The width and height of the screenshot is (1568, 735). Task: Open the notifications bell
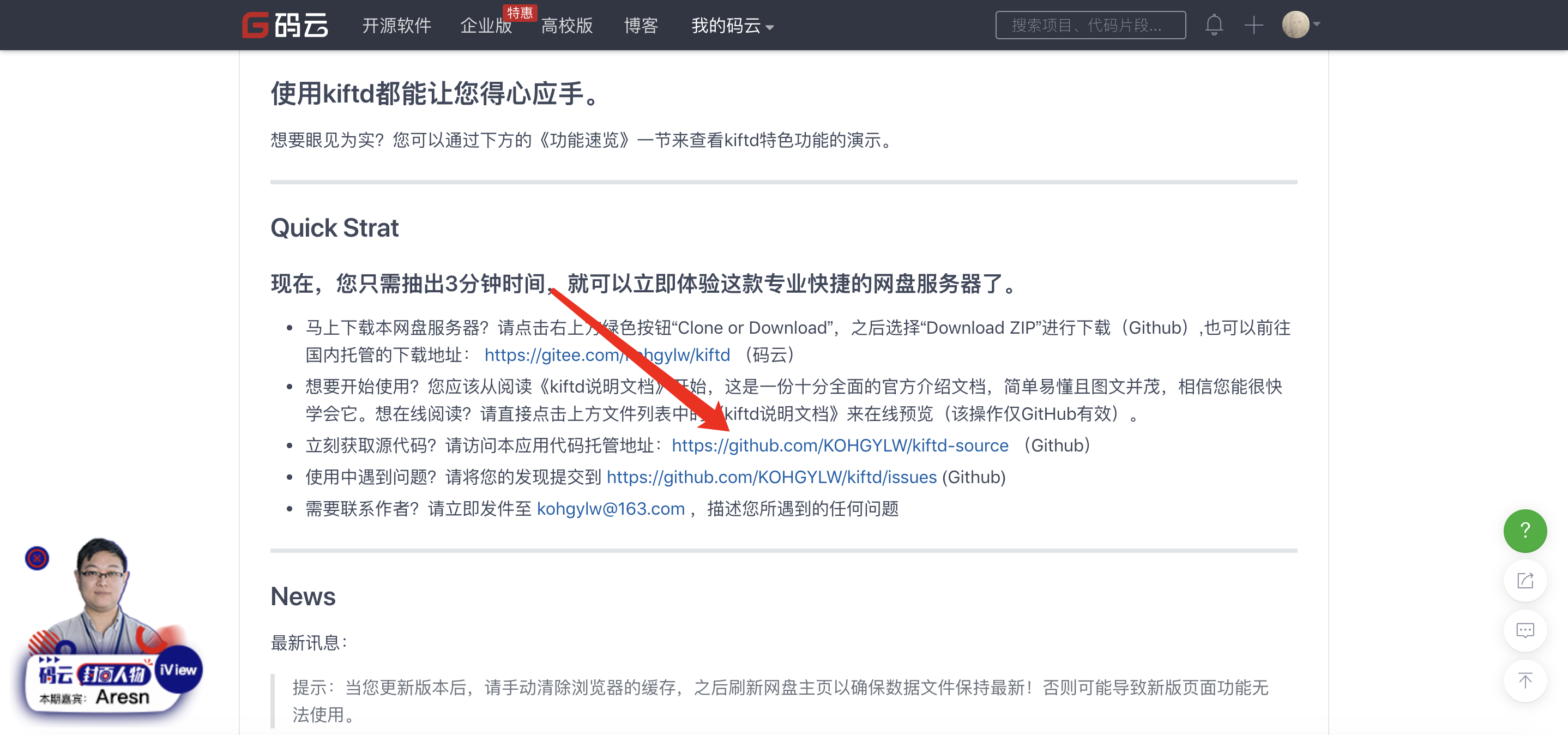click(1214, 25)
